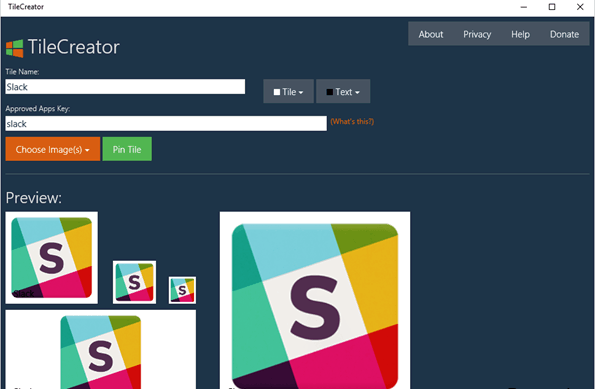Open the Donate page
Screen dimensions: 595x389
pos(564,34)
